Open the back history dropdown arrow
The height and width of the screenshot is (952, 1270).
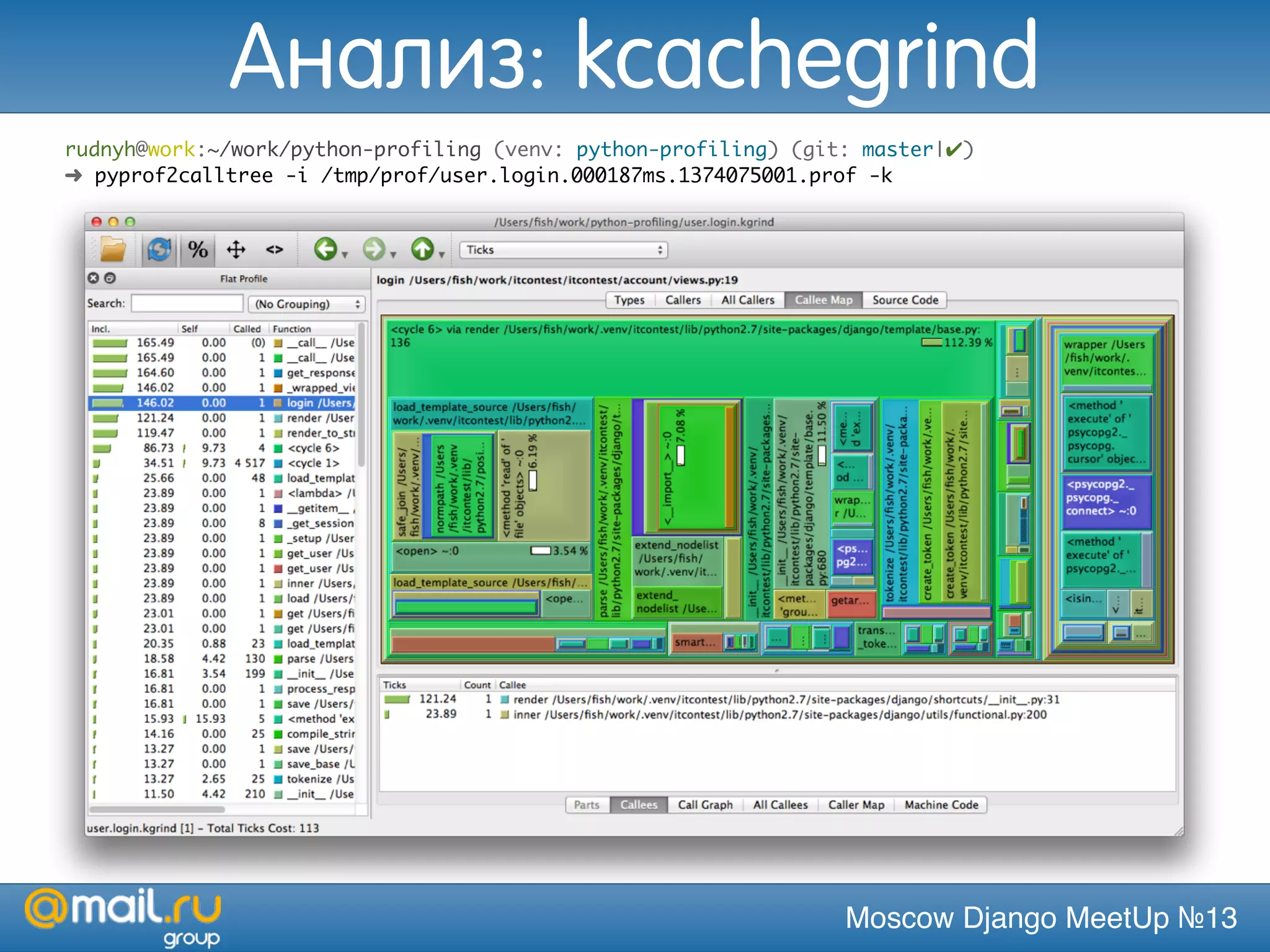(345, 255)
